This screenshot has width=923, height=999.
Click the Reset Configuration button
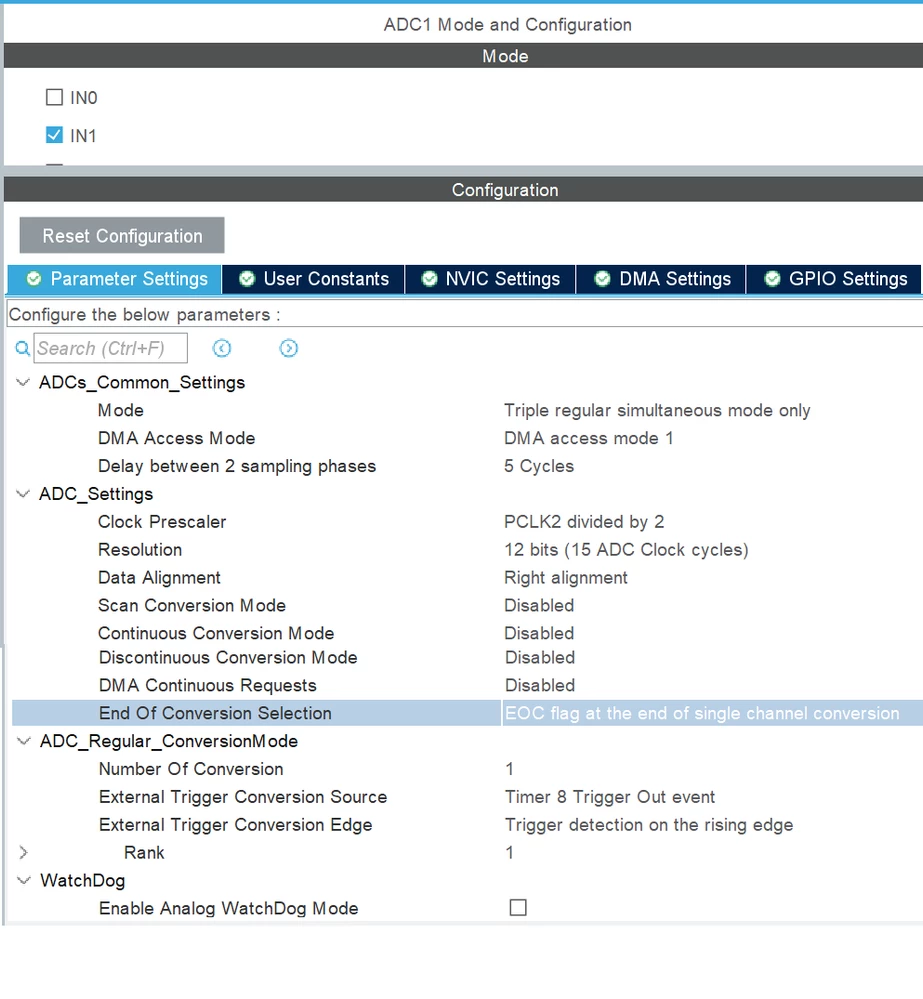(x=122, y=236)
